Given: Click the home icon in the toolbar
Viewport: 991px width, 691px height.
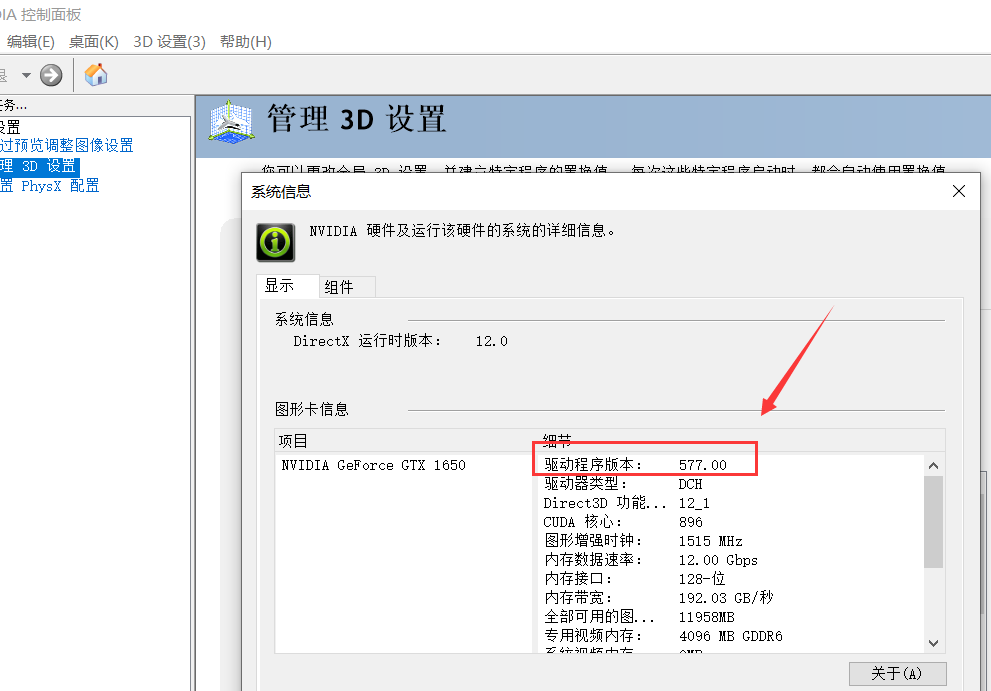Looking at the screenshot, I should [96, 74].
